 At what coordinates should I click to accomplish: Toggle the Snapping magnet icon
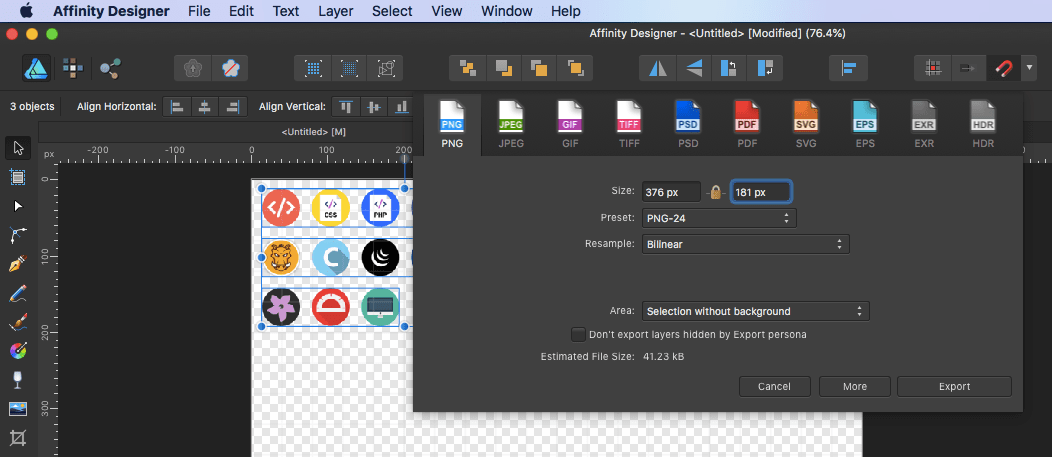pyautogui.click(x=1003, y=68)
